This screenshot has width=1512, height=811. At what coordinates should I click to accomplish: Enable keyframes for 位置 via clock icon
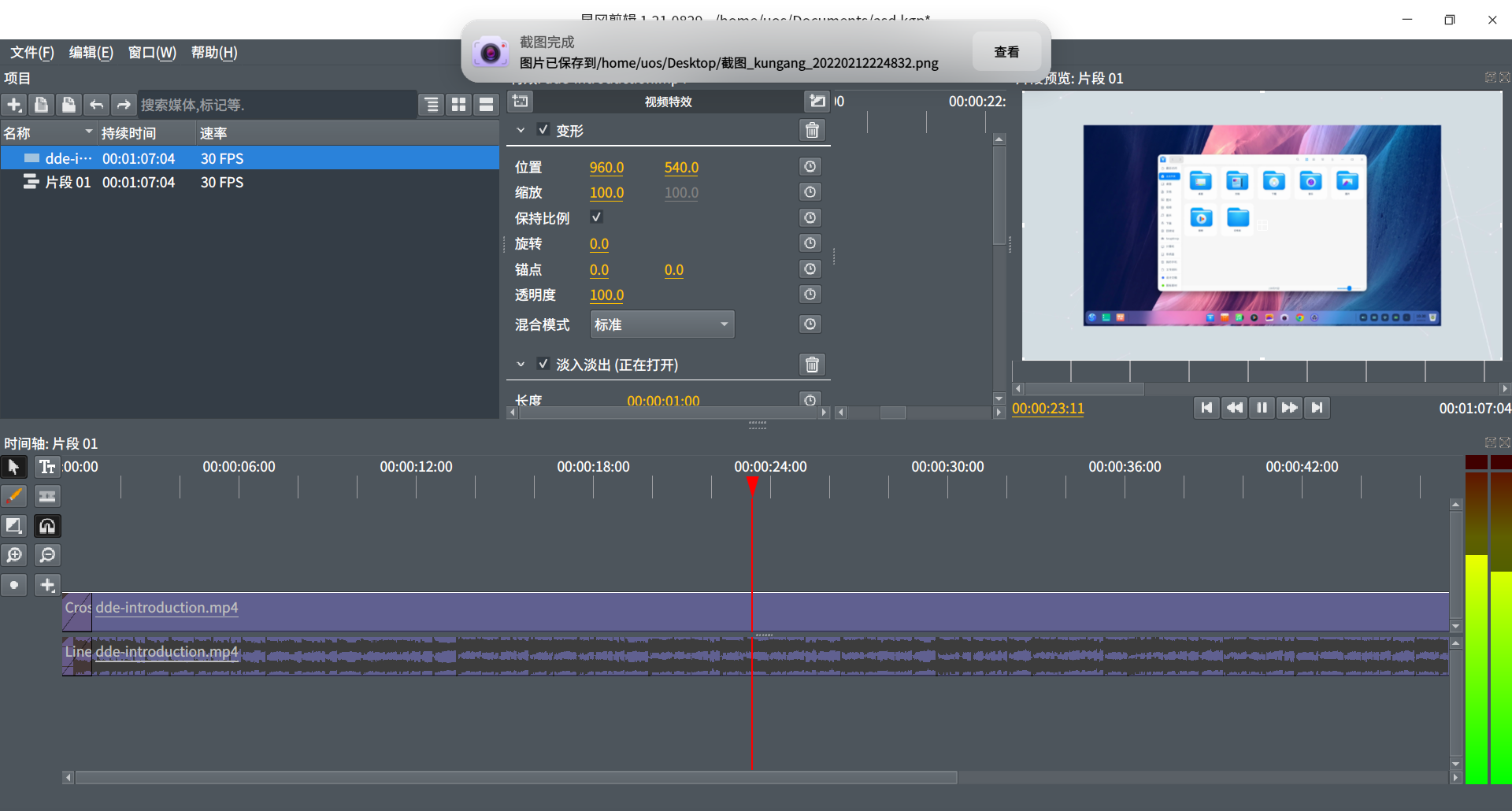pos(810,167)
